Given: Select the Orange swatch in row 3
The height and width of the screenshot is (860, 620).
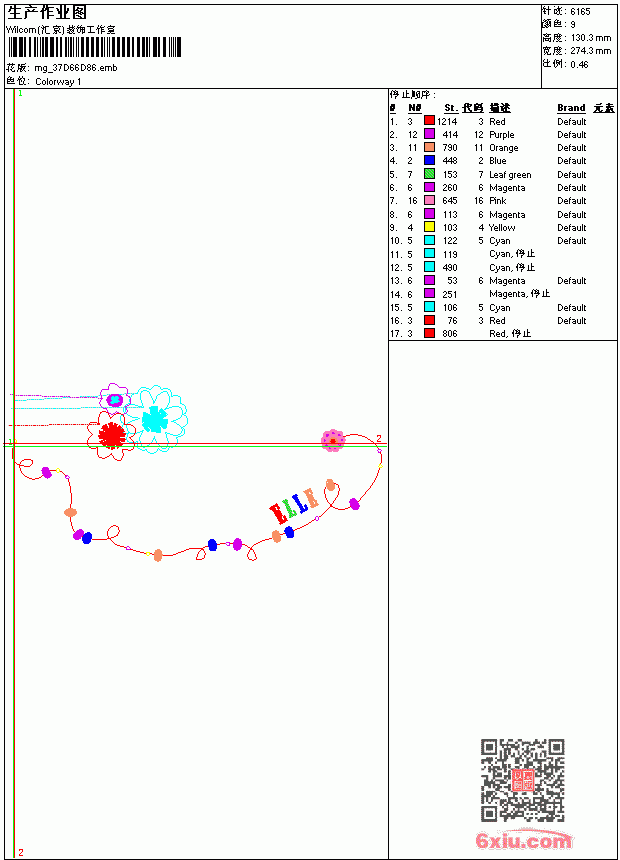Looking at the screenshot, I should 430,147.
